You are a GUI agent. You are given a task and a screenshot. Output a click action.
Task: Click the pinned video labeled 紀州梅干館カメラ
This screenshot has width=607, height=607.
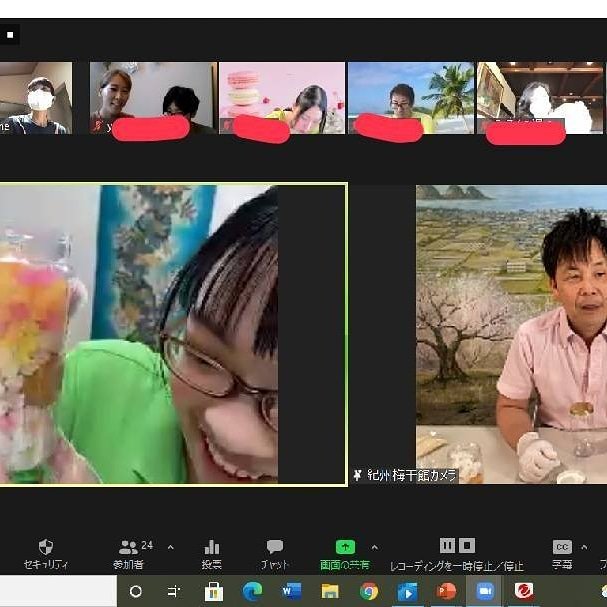tap(511, 330)
